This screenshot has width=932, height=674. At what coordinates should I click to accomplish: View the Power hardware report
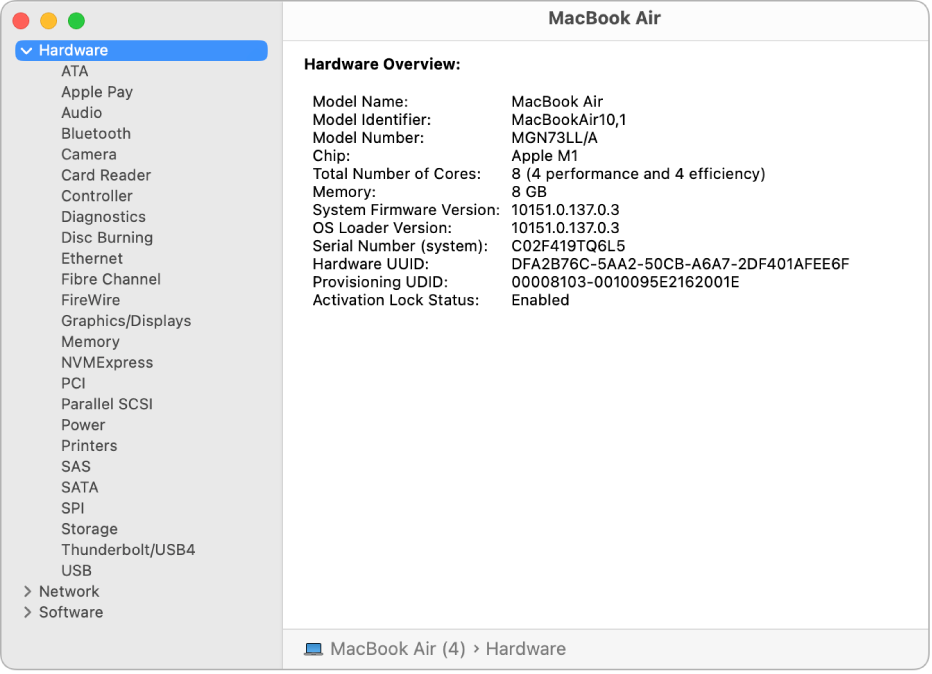click(x=83, y=424)
